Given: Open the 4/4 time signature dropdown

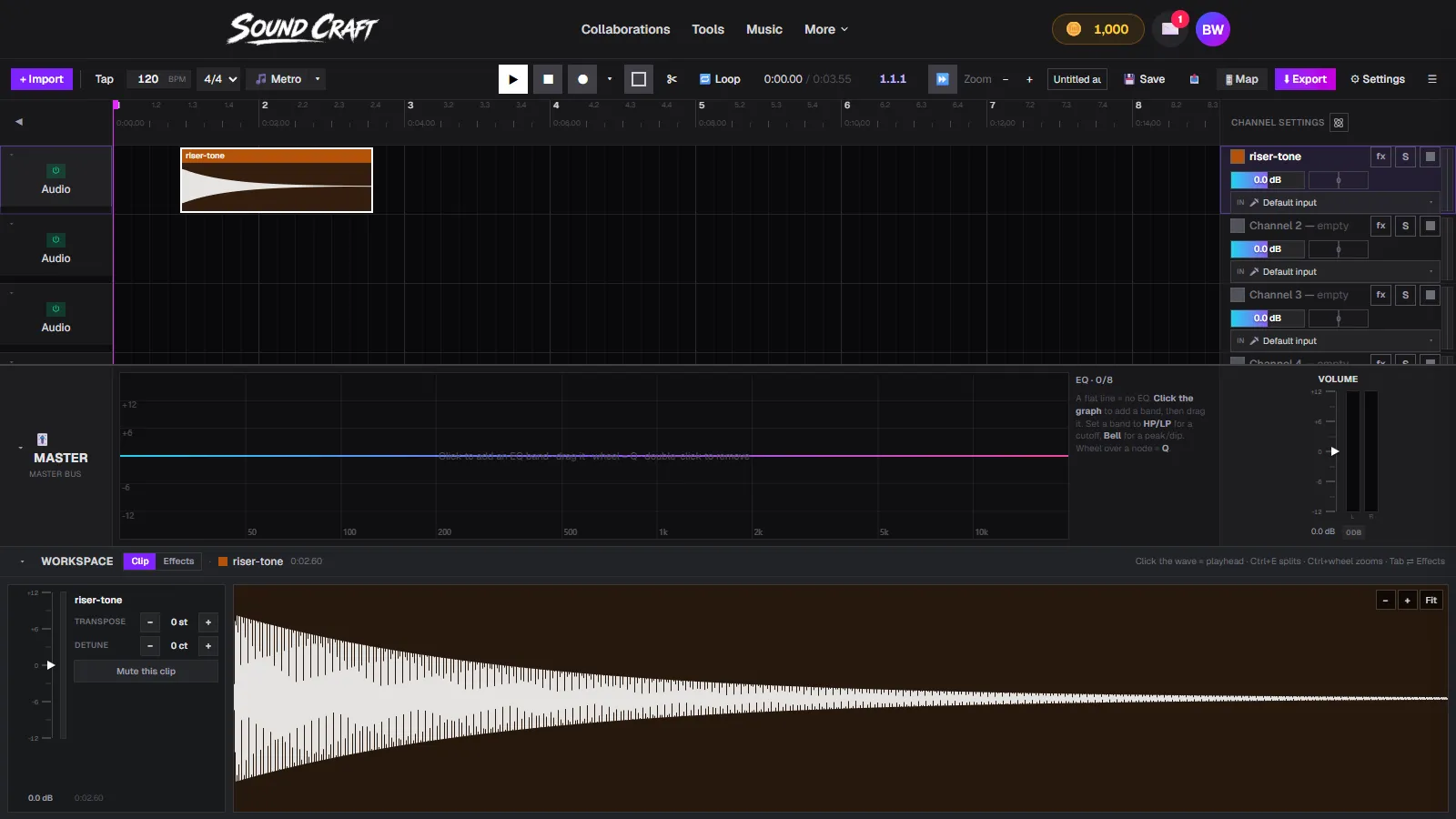Looking at the screenshot, I should tap(219, 79).
